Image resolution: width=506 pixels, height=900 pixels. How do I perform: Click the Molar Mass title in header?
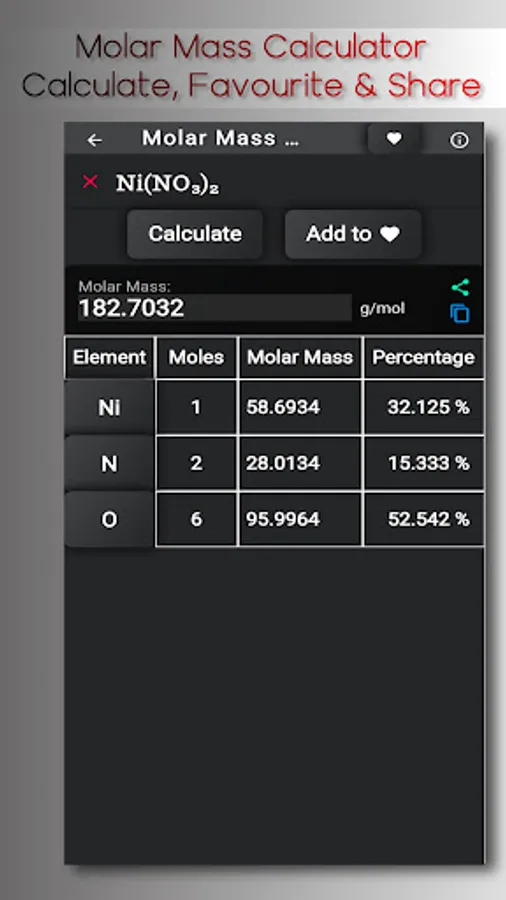[x=220, y=138]
